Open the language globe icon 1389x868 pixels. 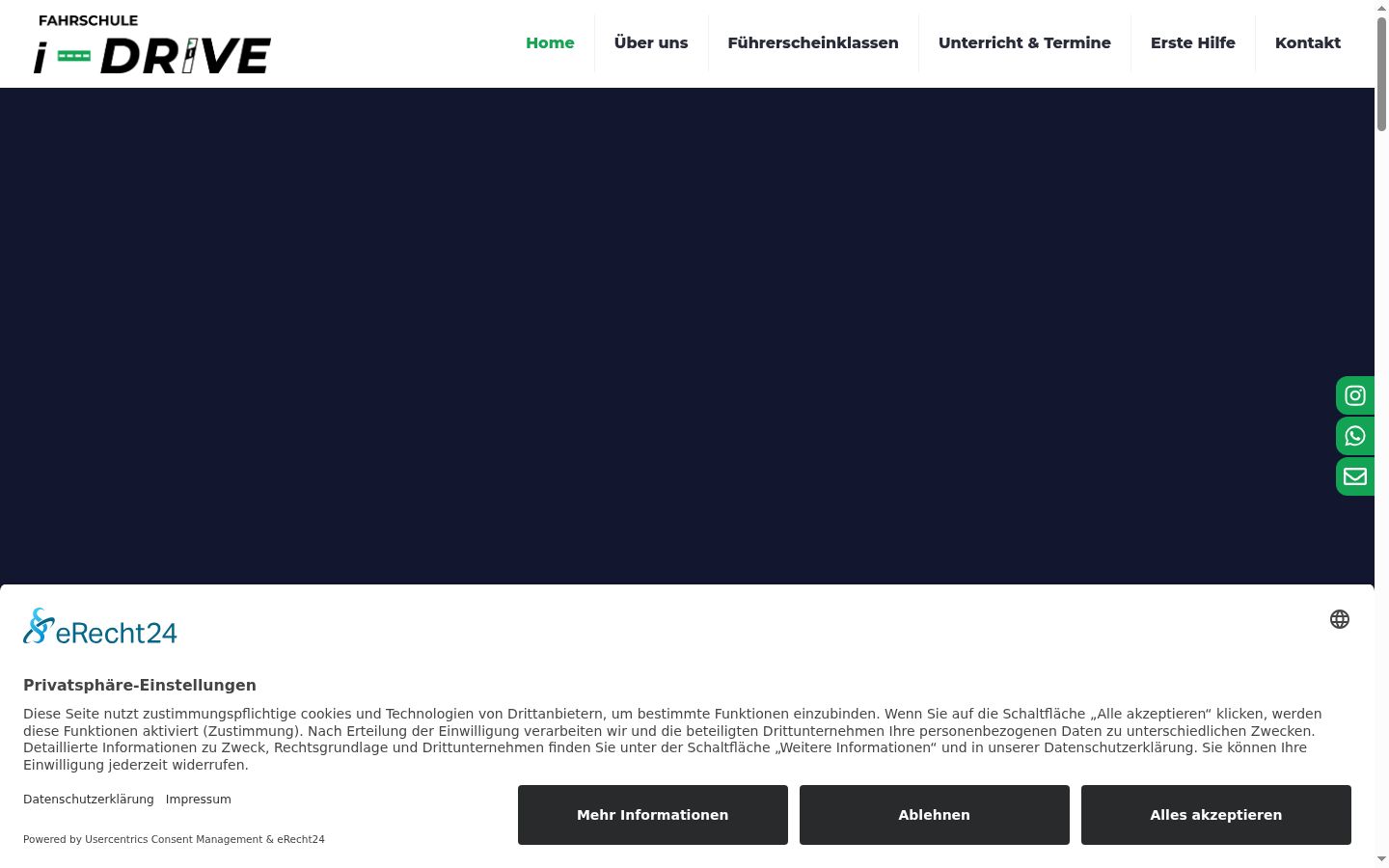coord(1340,619)
